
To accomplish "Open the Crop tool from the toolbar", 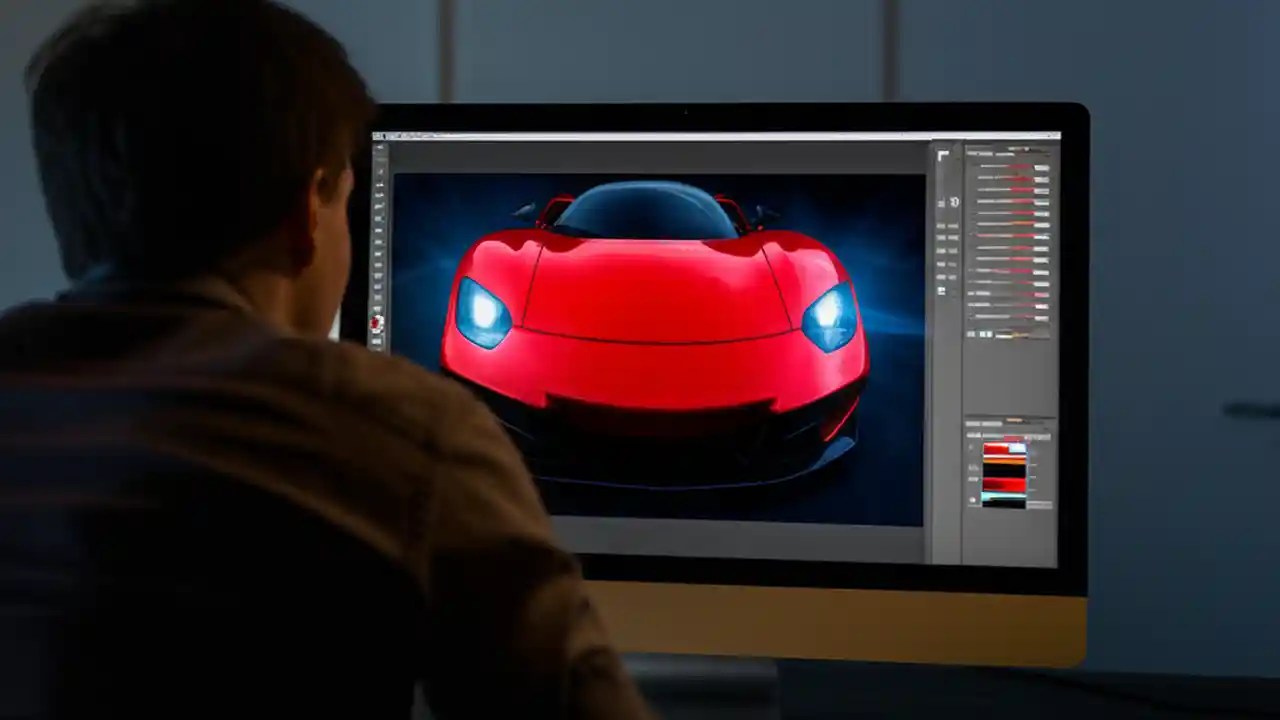I will (383, 215).
